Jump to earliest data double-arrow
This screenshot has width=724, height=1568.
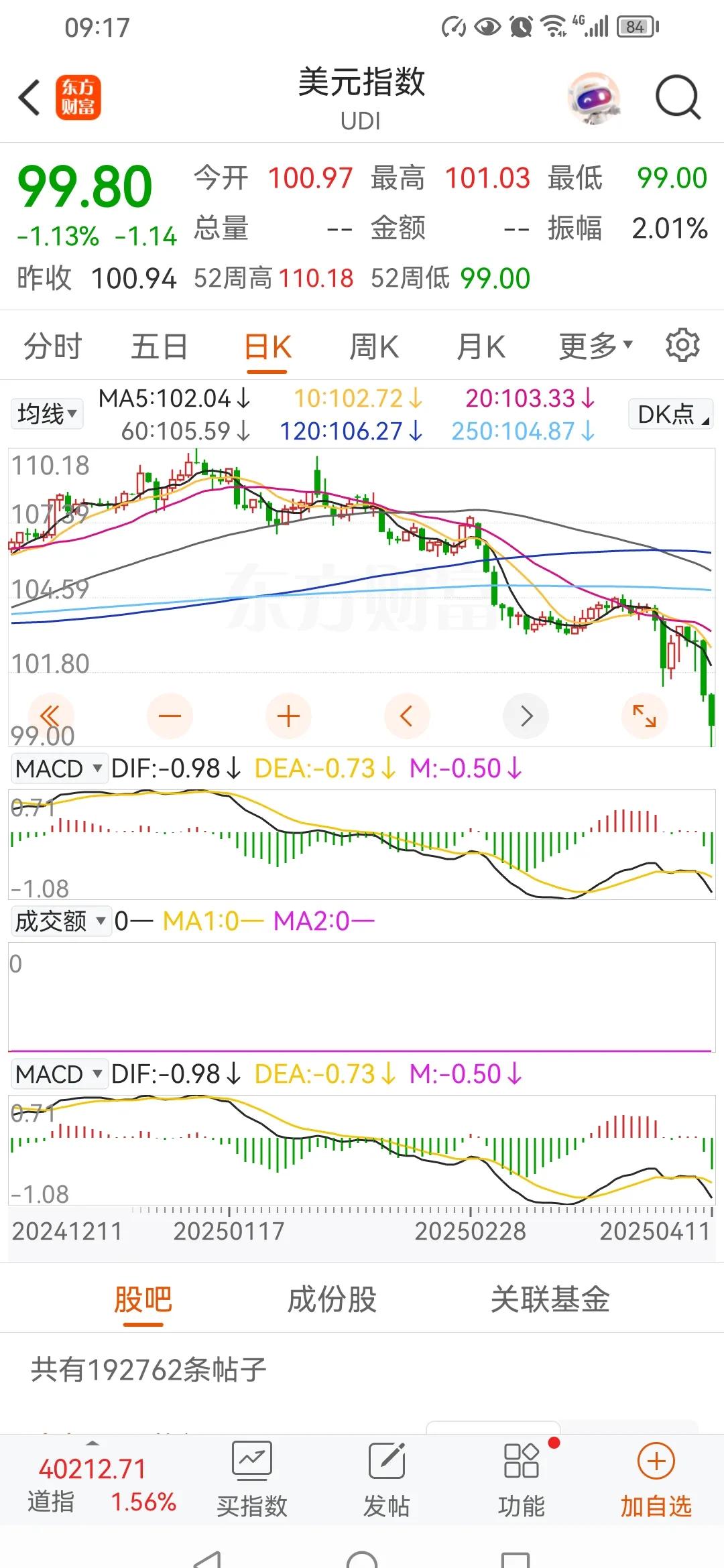tap(50, 716)
